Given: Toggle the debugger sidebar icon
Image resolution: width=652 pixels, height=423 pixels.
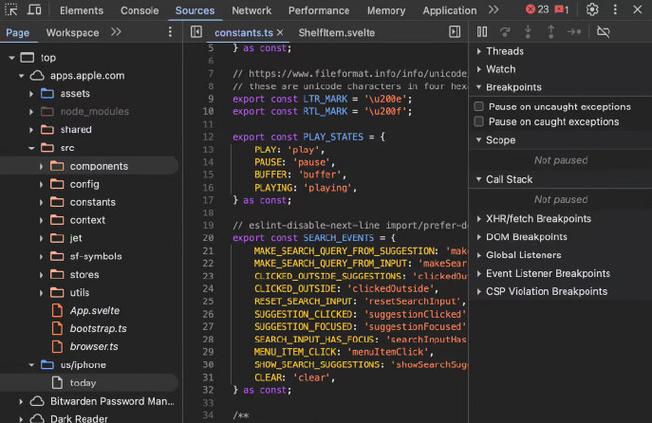Looking at the screenshot, I should click(x=454, y=32).
